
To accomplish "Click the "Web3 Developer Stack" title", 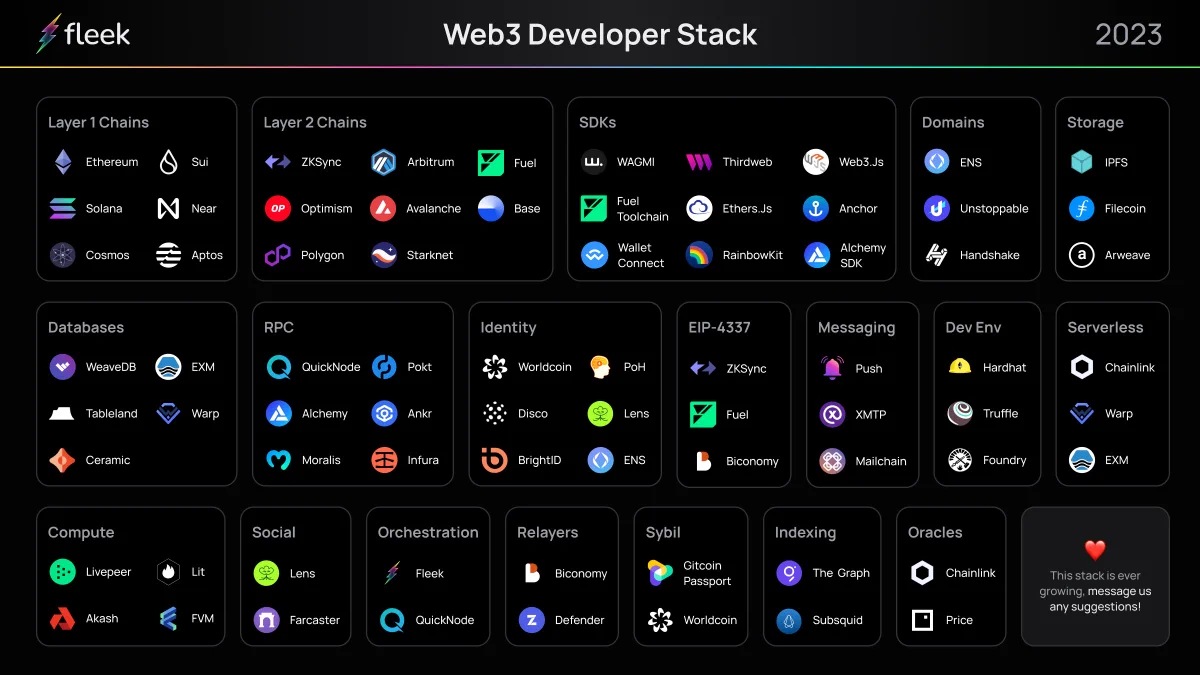I will pos(600,34).
